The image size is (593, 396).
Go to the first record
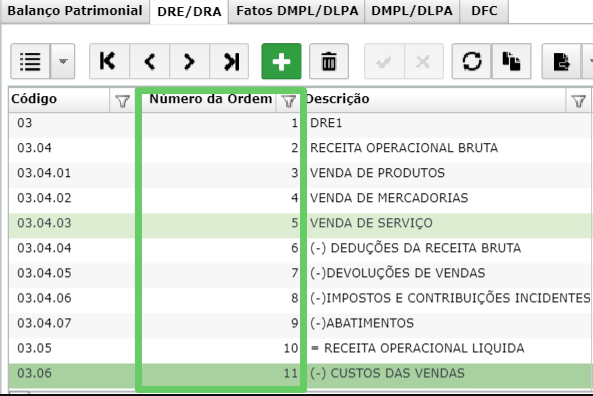tap(109, 61)
